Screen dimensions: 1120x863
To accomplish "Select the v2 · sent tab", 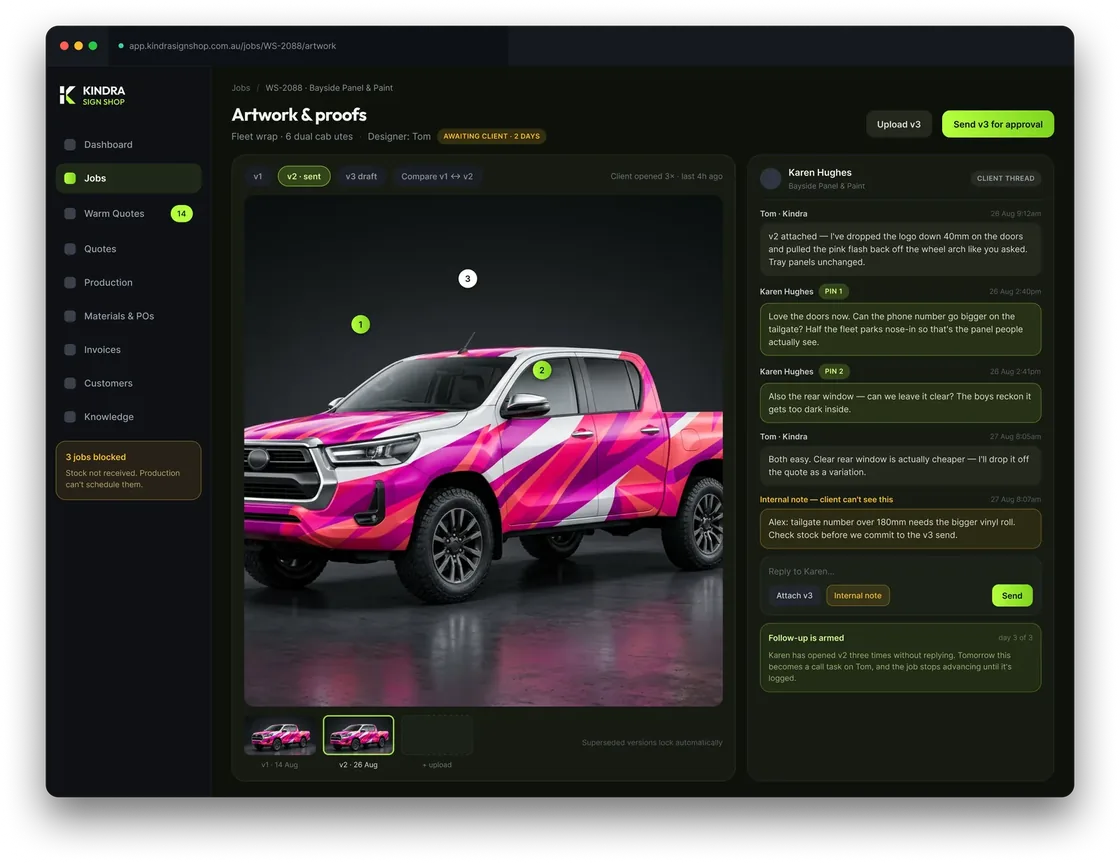I will [304, 176].
